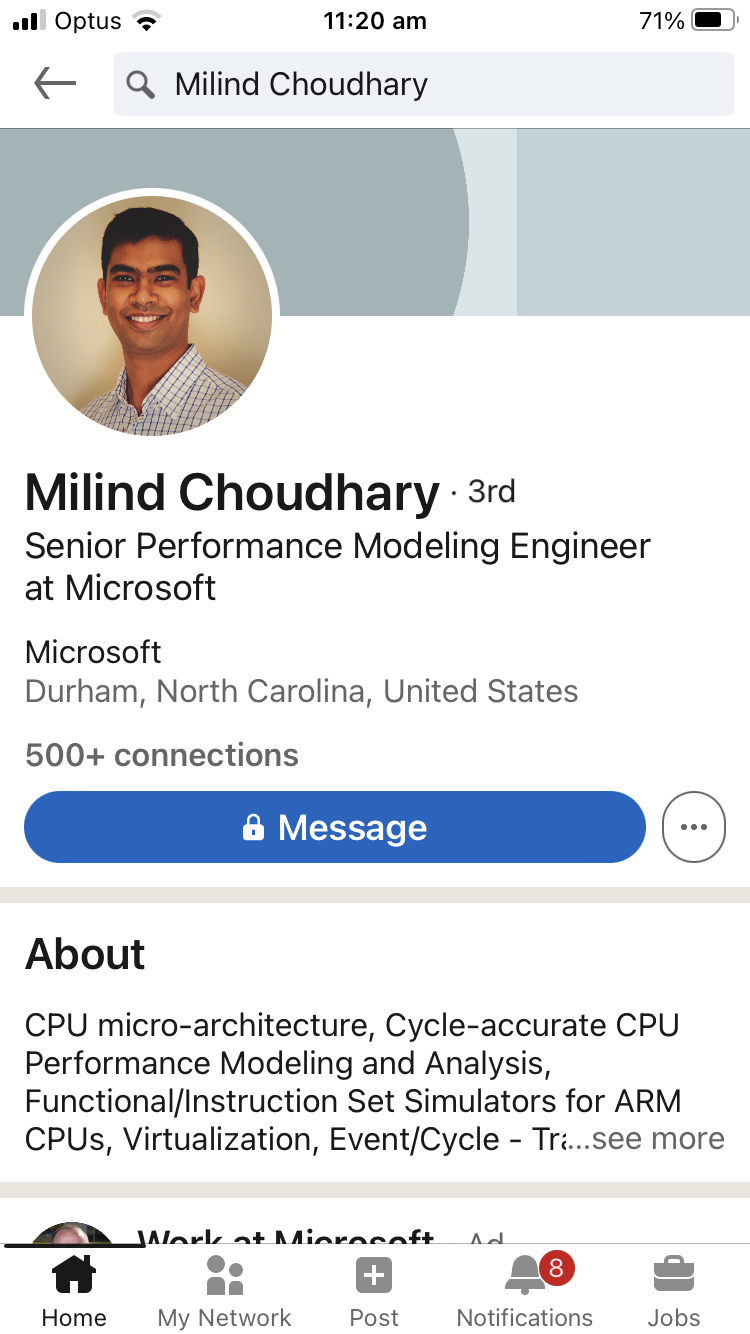Open the three-dot more options button
Screen dimensions: 750x1334
[x=694, y=827]
